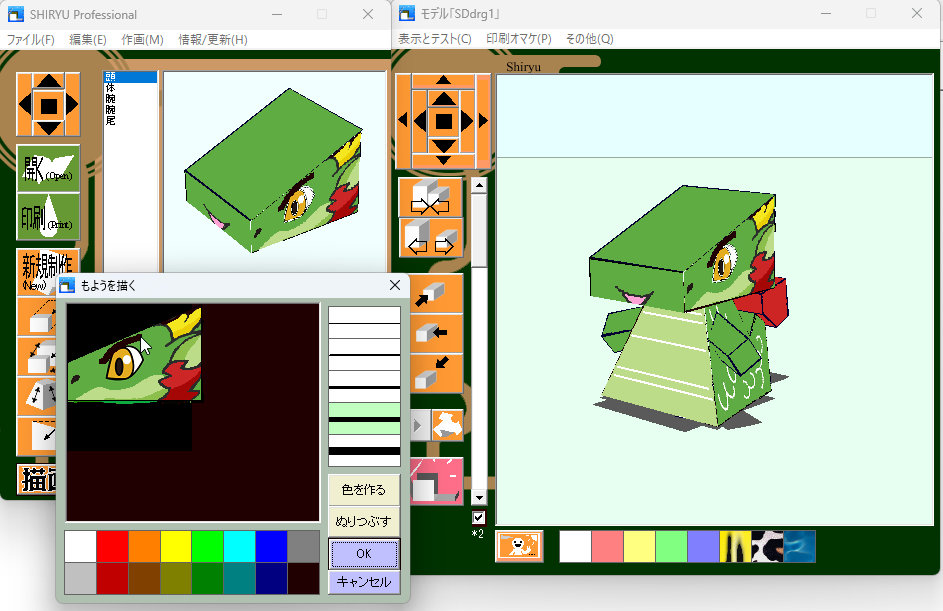Click the scrollbar down arrow in model window

point(478,497)
